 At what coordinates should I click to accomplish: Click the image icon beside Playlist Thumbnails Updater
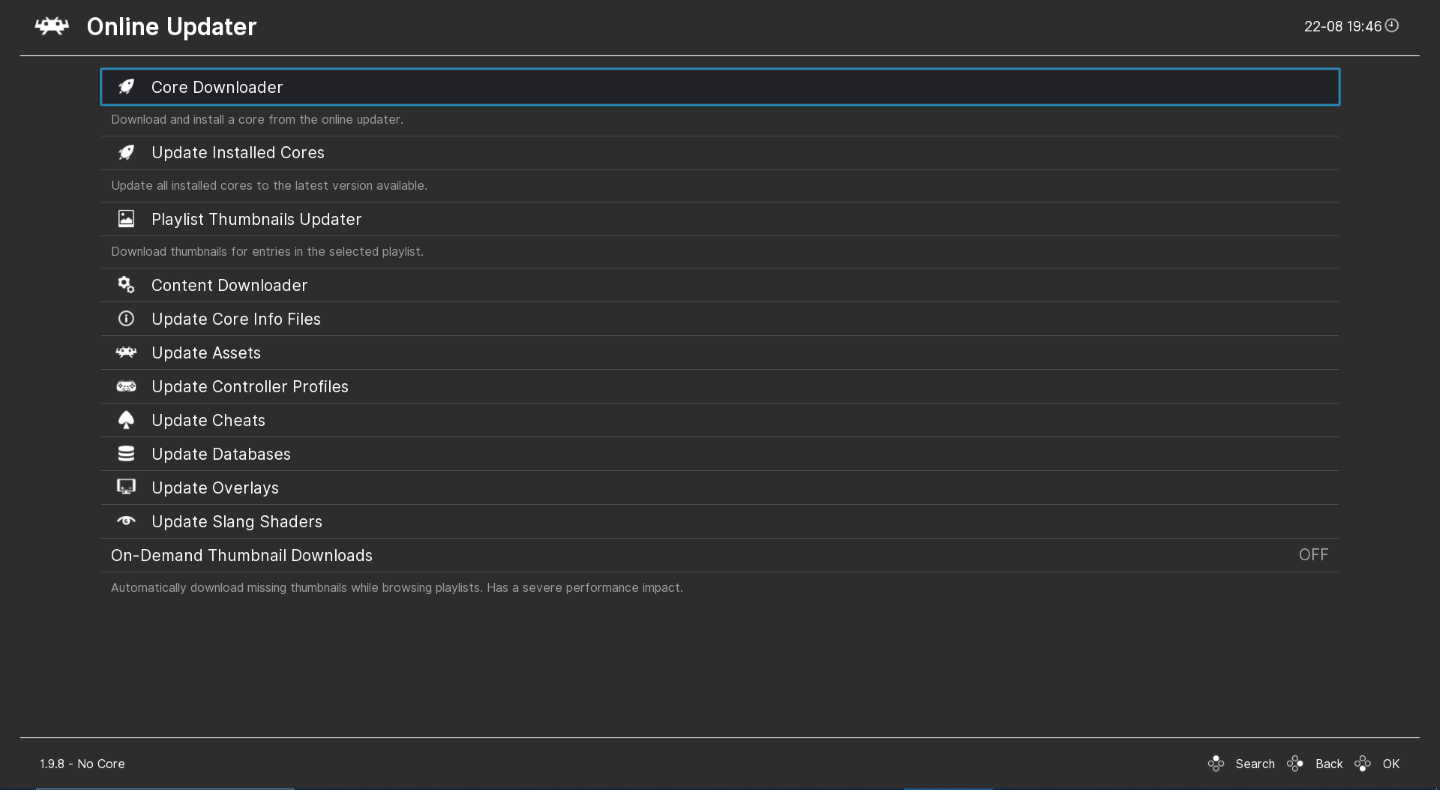click(x=126, y=219)
